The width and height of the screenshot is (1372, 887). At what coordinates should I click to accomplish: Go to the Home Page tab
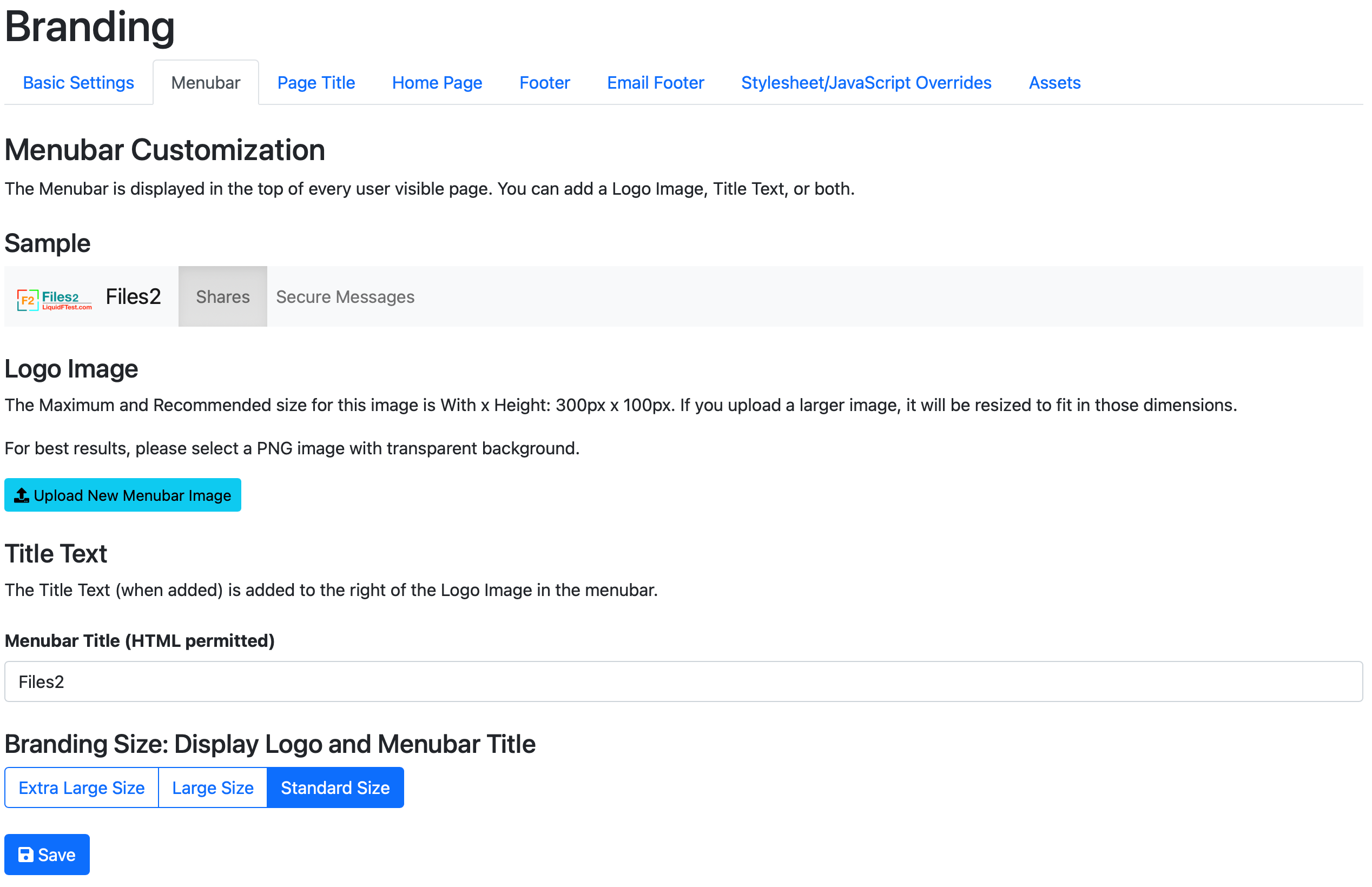coord(437,82)
